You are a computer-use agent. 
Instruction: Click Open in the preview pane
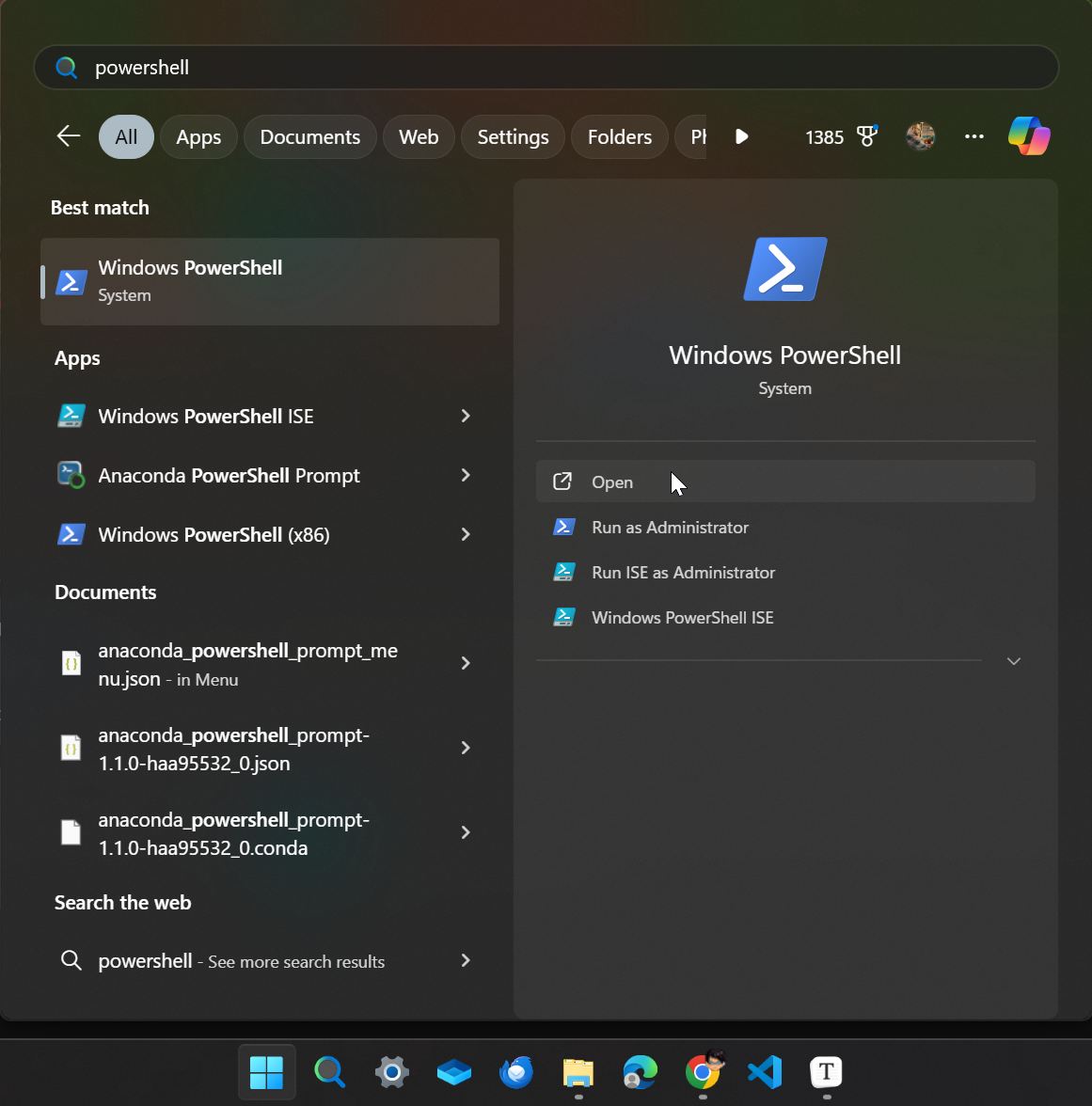(786, 482)
